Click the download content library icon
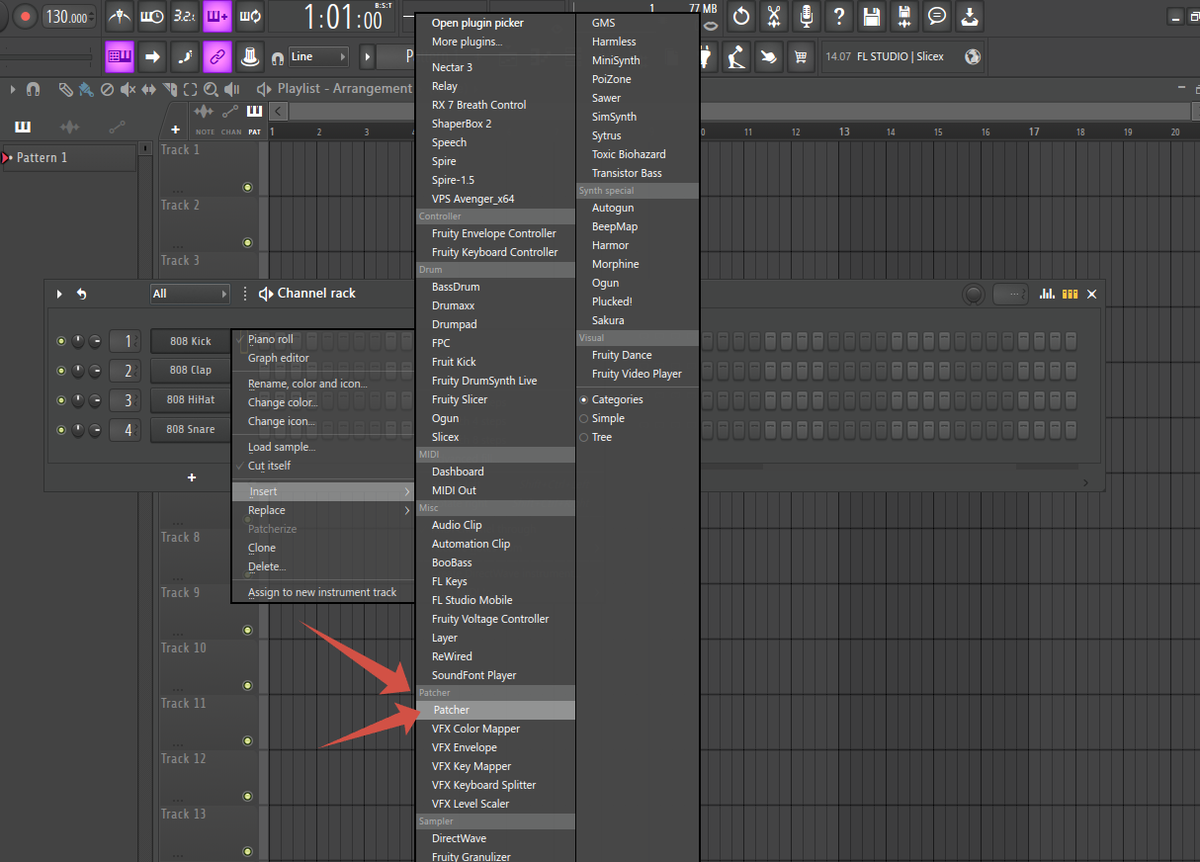The width and height of the screenshot is (1200, 862). click(969, 16)
